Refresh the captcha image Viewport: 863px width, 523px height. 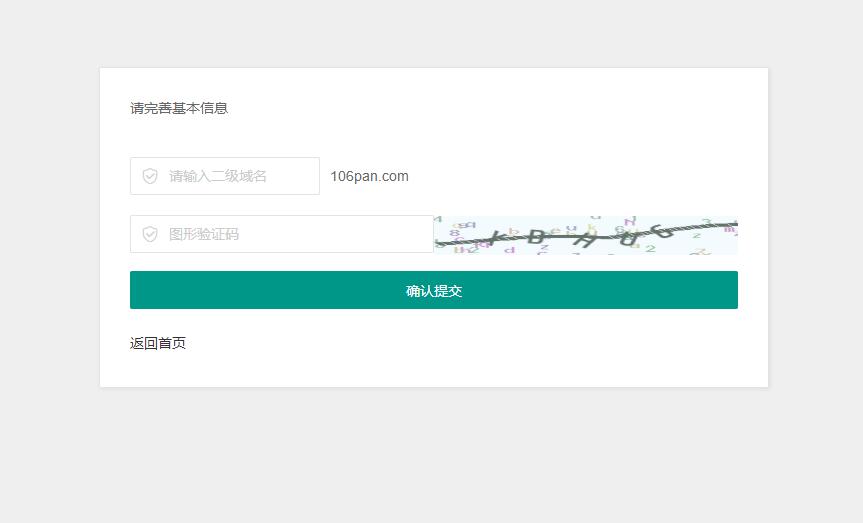(585, 235)
